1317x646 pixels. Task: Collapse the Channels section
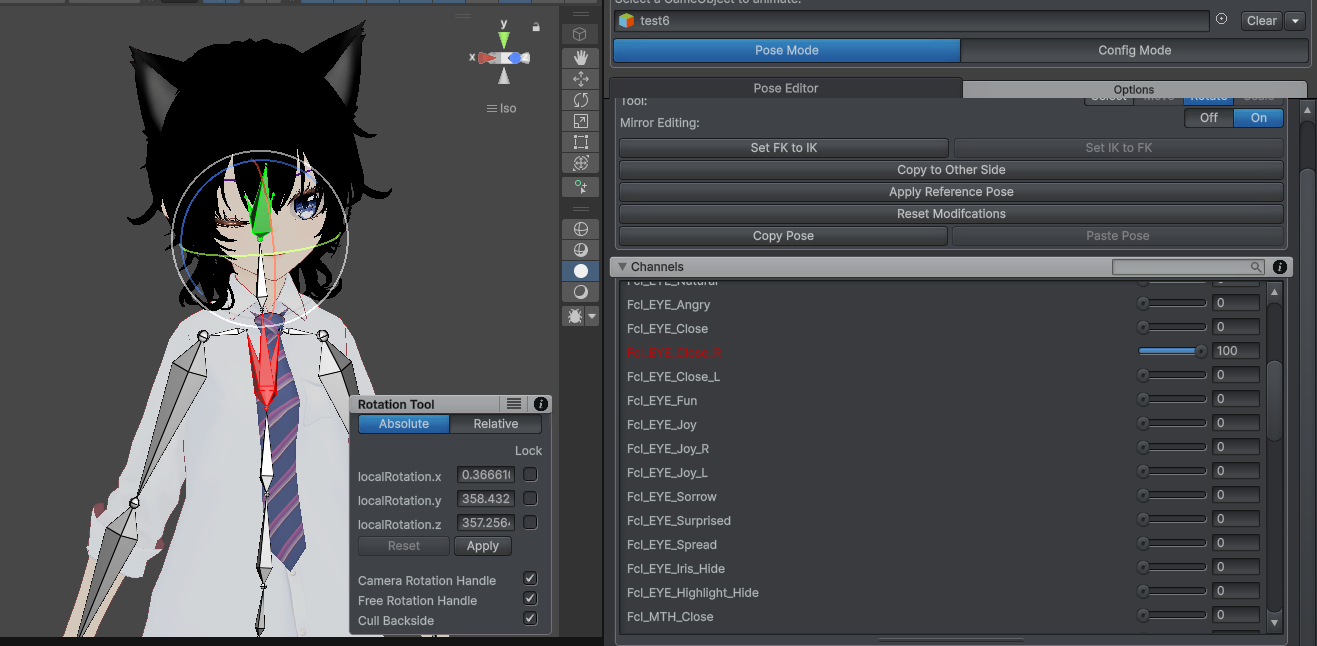pos(622,267)
